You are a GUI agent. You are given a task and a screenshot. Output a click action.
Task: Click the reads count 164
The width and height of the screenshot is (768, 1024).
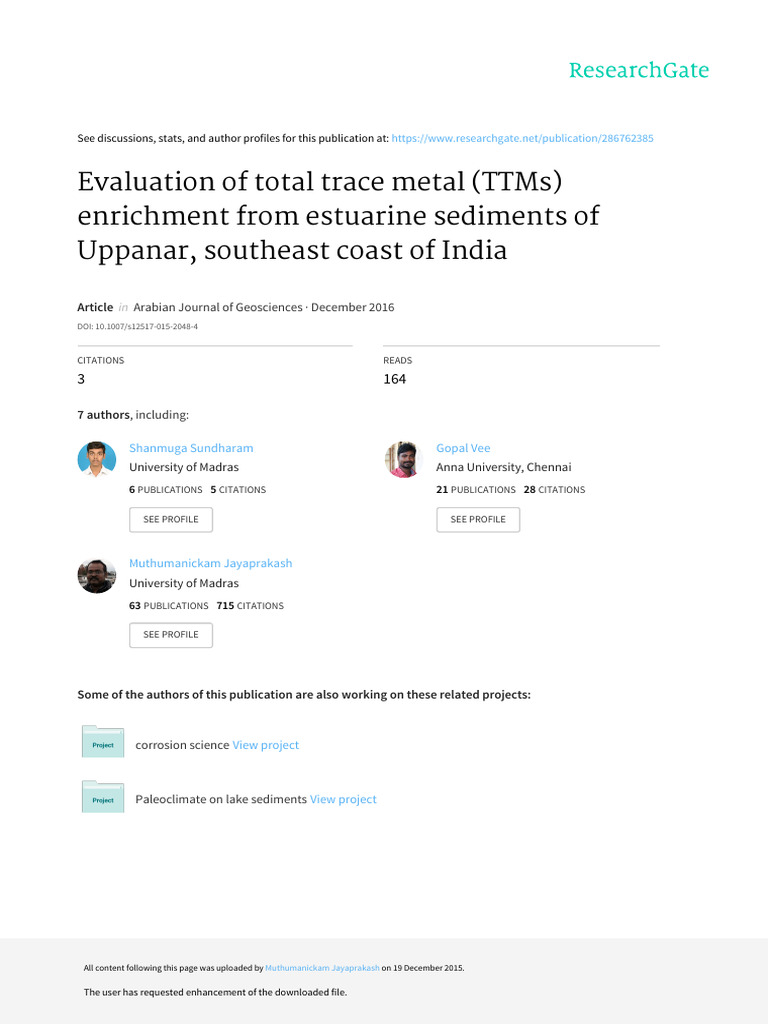394,379
